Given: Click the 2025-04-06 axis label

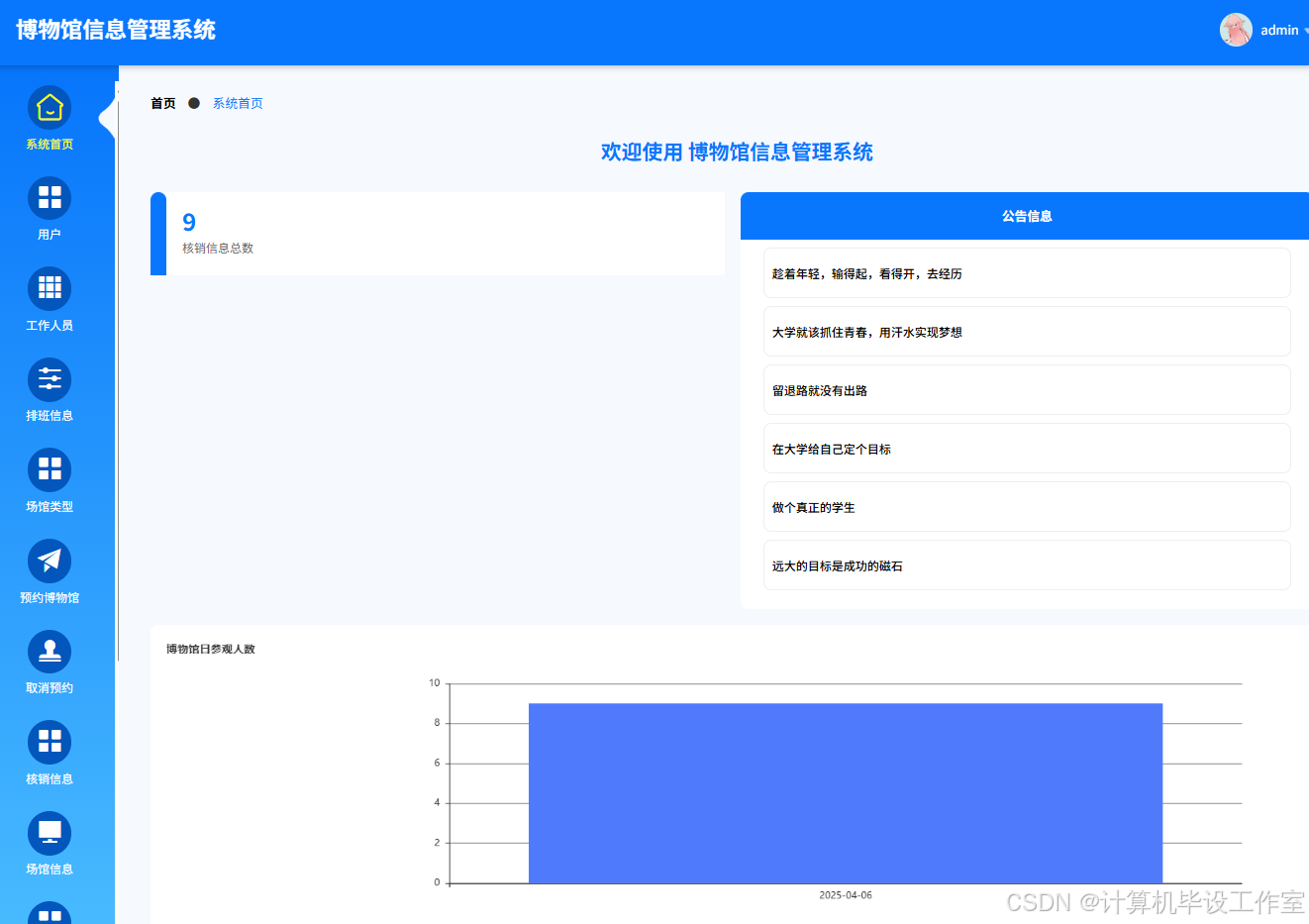Looking at the screenshot, I should point(846,895).
